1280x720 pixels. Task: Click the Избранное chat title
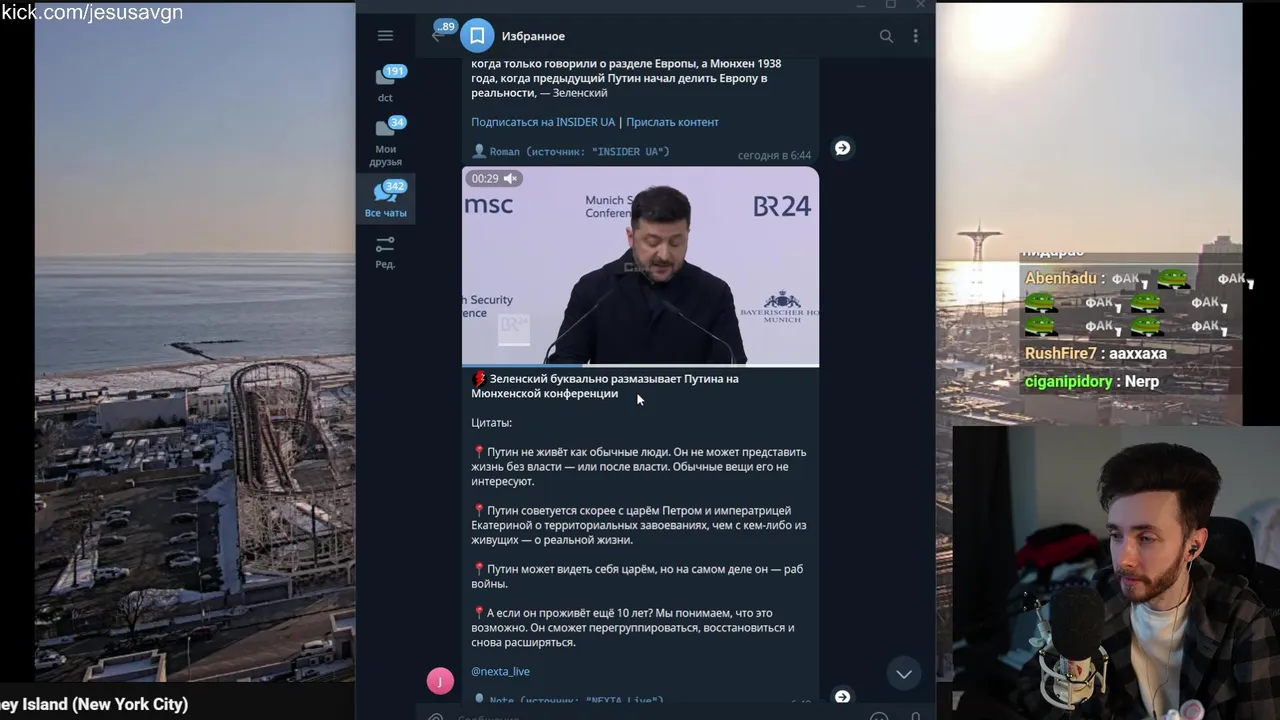pyautogui.click(x=533, y=36)
